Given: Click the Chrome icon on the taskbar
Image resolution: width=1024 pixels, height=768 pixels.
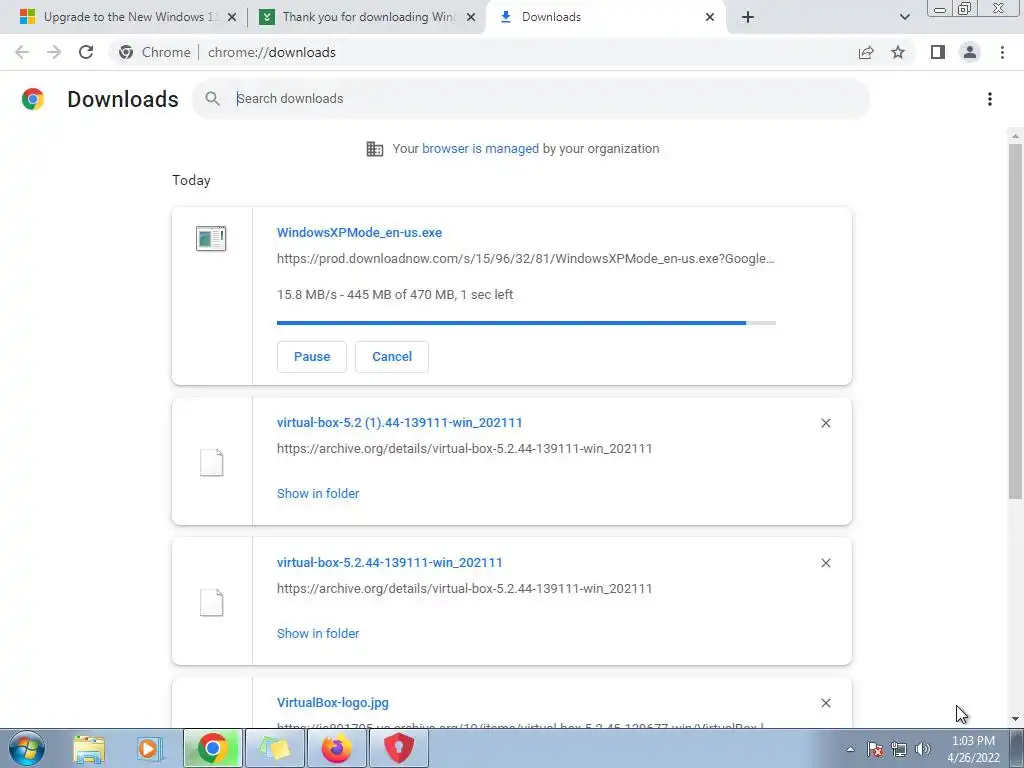Looking at the screenshot, I should (x=212, y=748).
